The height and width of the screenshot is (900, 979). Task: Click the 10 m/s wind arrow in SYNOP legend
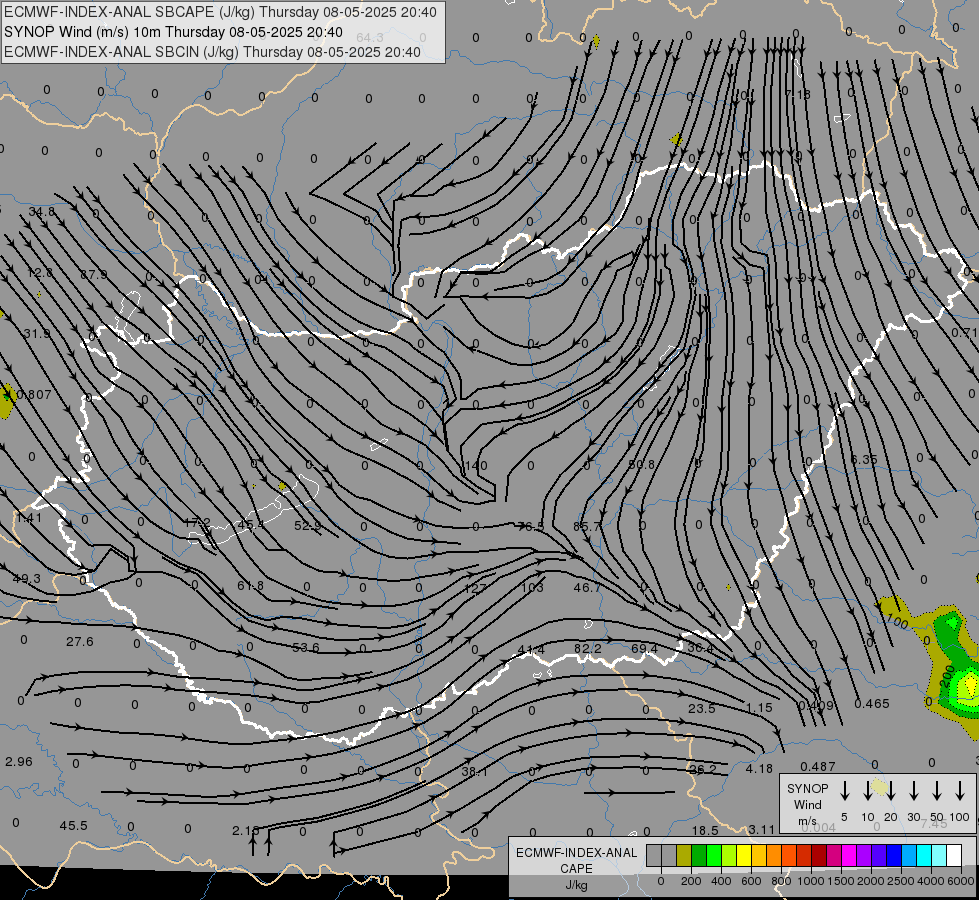tap(867, 791)
